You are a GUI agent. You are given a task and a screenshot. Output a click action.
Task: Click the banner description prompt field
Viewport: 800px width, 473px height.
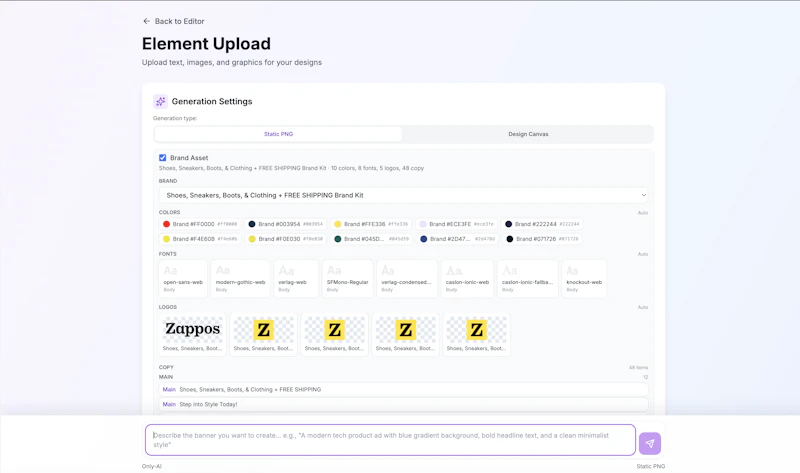point(390,440)
